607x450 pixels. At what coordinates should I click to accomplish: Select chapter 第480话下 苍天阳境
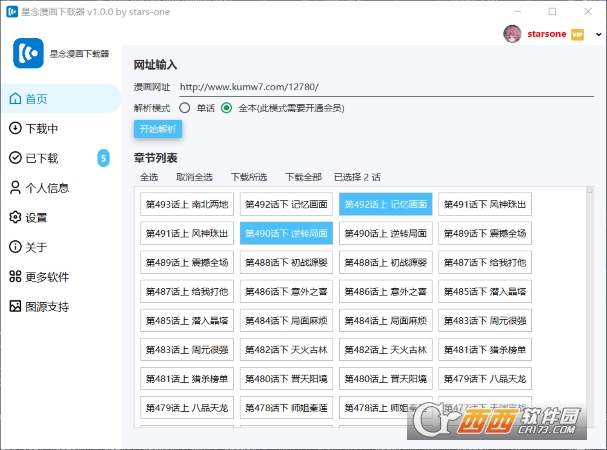[286, 378]
